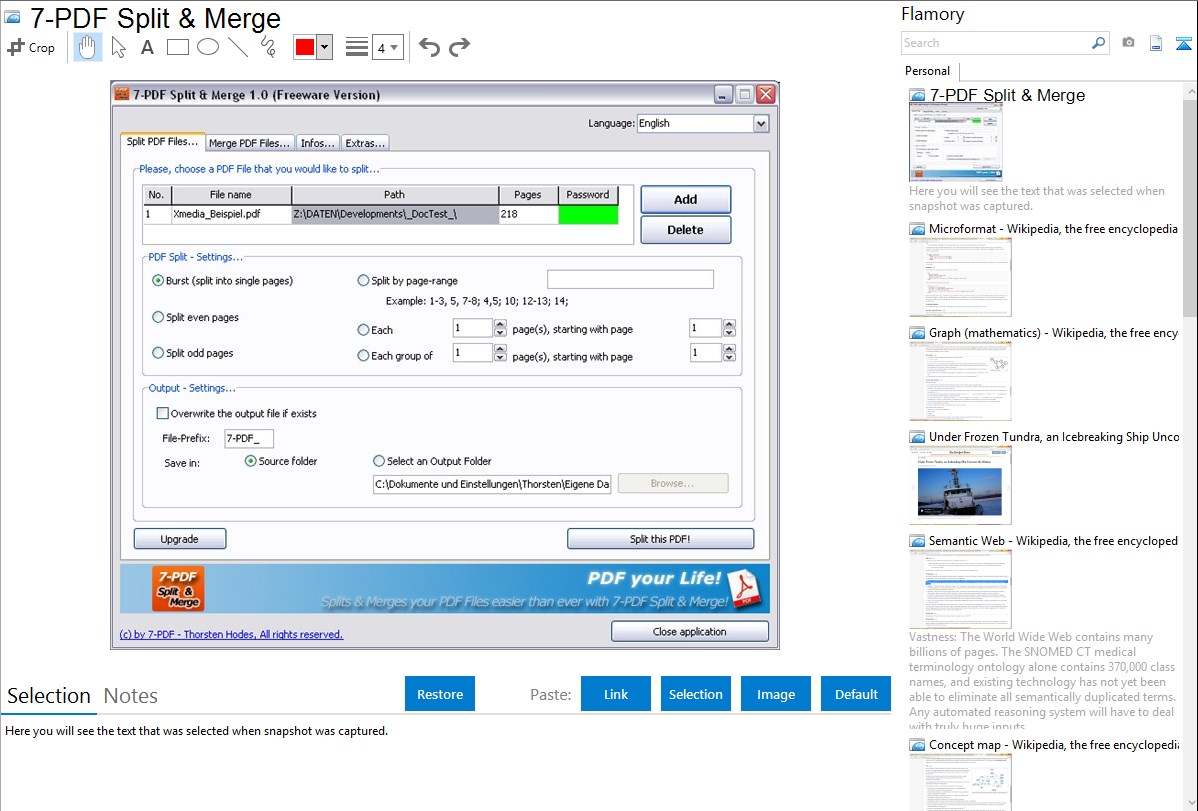Click the search magnifier icon

click(x=1098, y=43)
